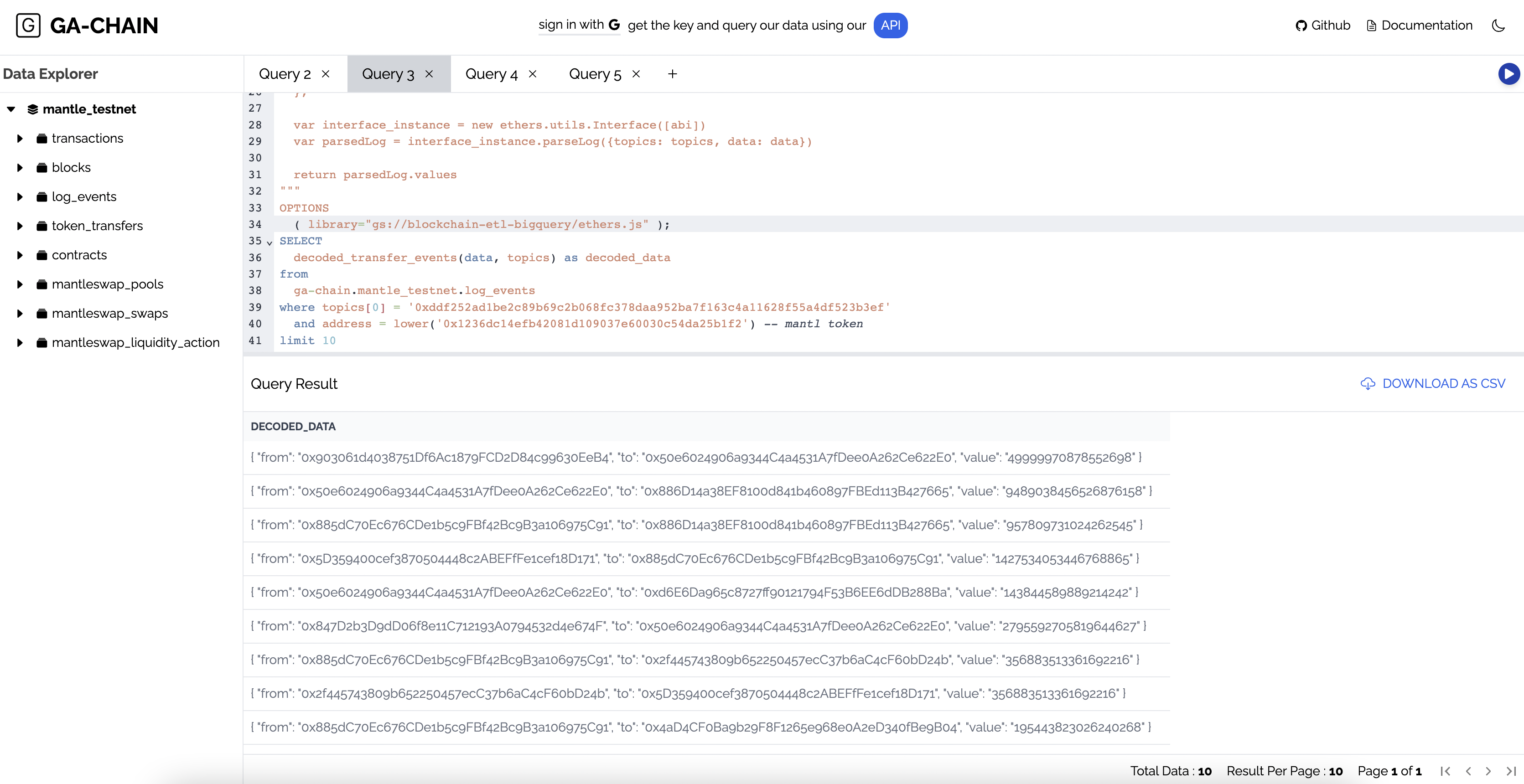
Task: Open a new query tab
Action: pos(672,74)
